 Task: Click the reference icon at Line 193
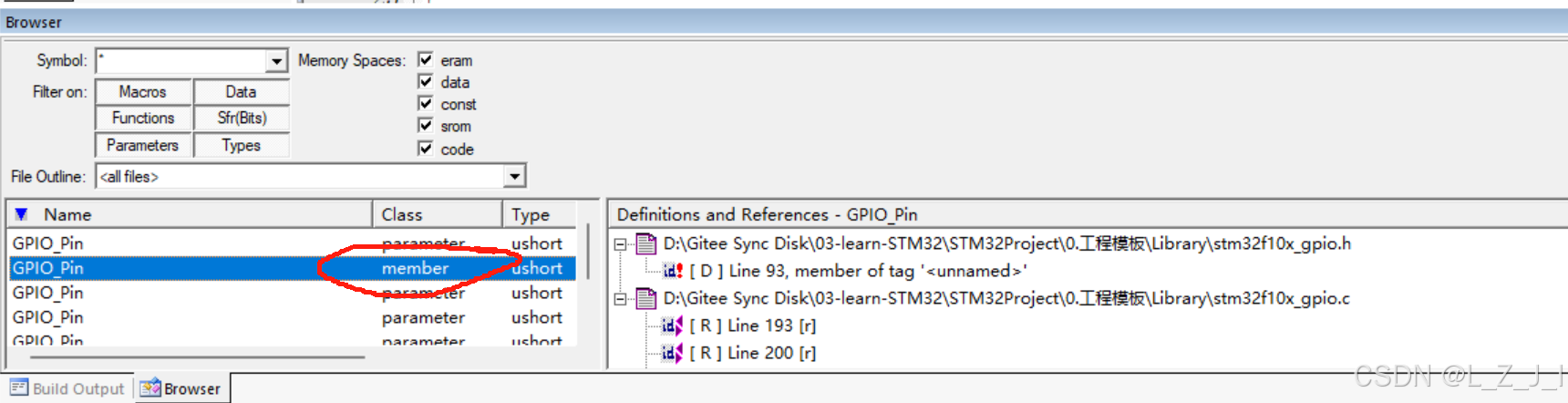coord(673,325)
